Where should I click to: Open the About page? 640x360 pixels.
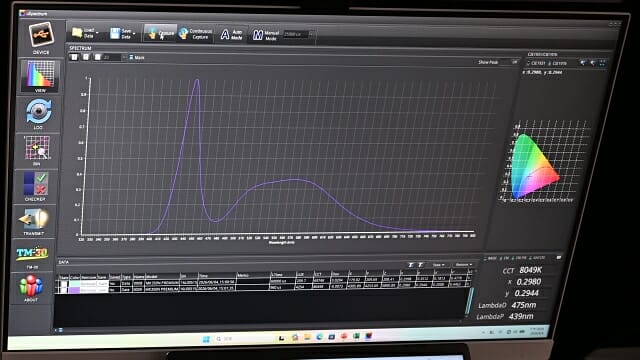point(31,288)
